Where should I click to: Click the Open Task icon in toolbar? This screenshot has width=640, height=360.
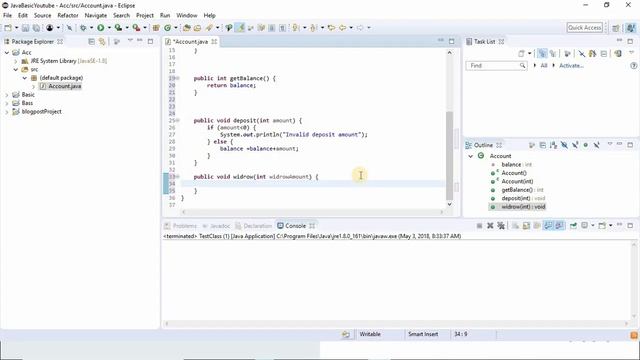[x=197, y=28]
